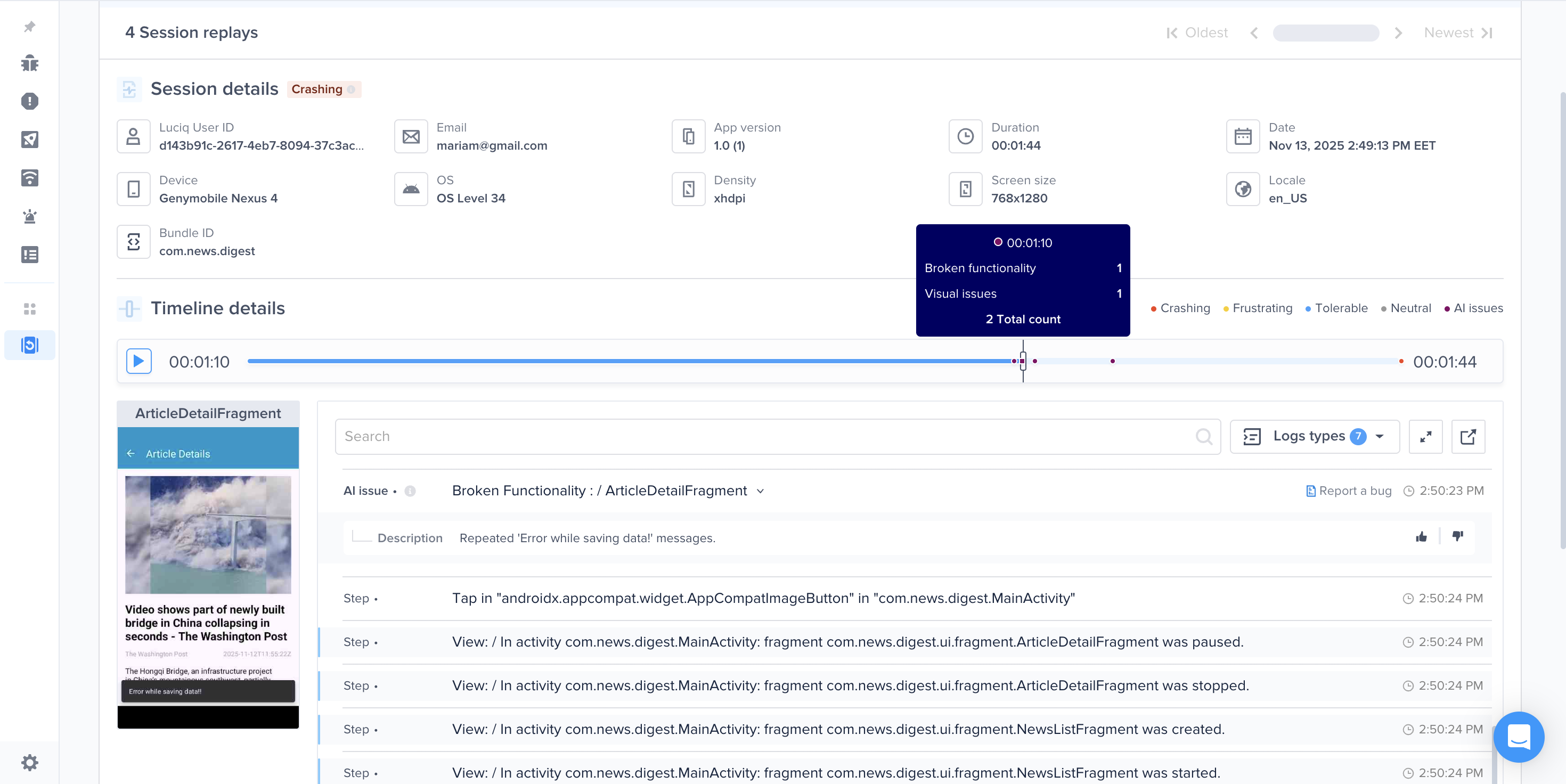Collapse the Broken Functionality issue chevron

click(x=760, y=491)
